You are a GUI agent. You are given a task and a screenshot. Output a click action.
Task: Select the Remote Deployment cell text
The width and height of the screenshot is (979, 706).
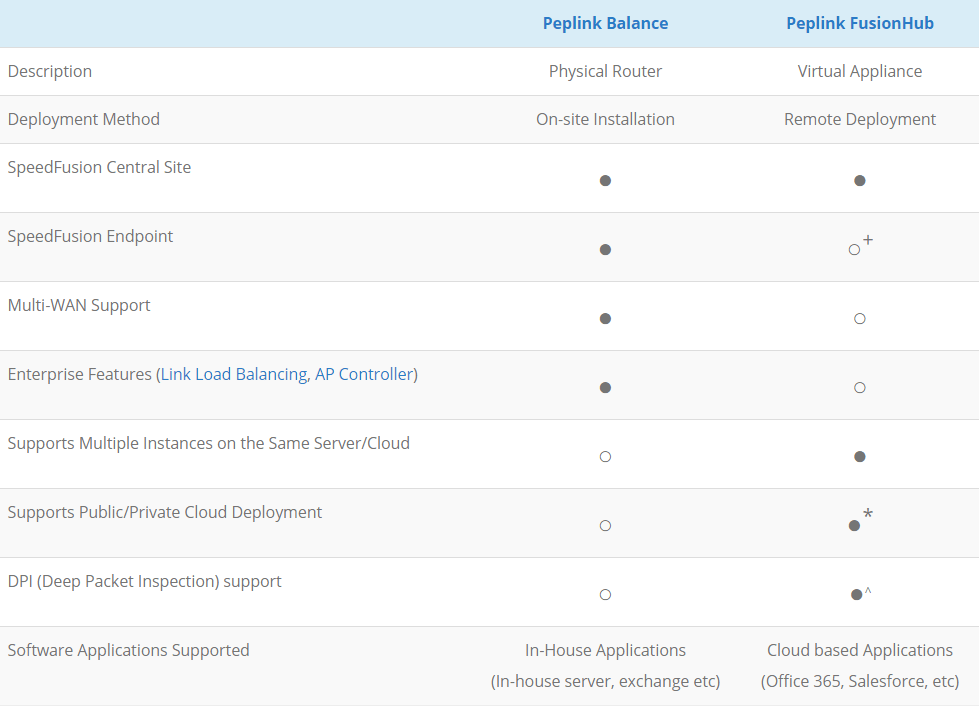(859, 119)
